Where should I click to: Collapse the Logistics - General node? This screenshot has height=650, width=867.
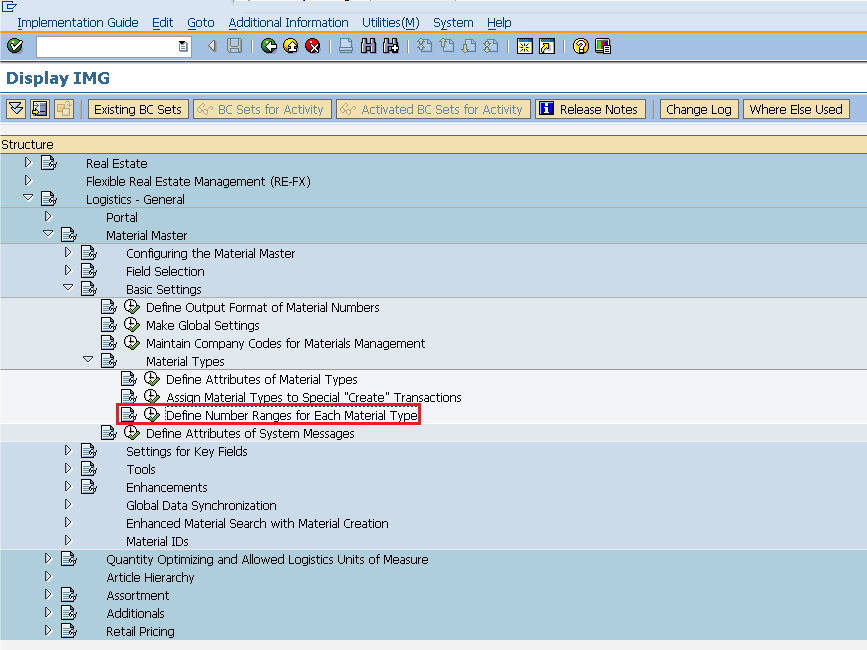pos(28,198)
